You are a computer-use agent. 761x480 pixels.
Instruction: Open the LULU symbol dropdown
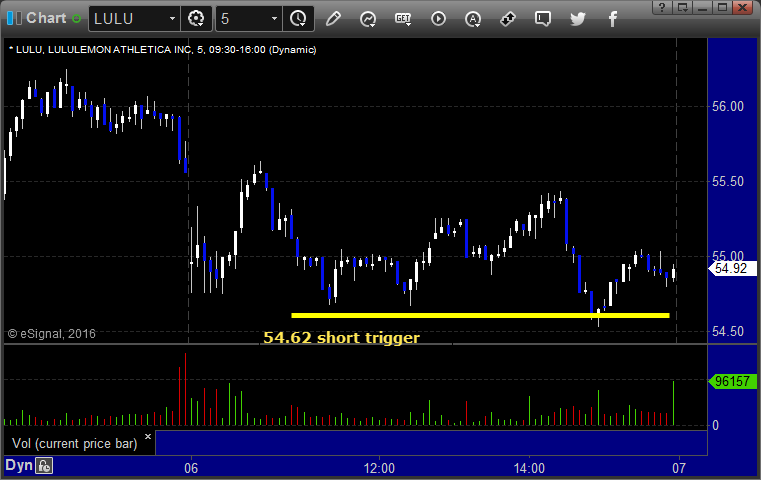tap(172, 18)
